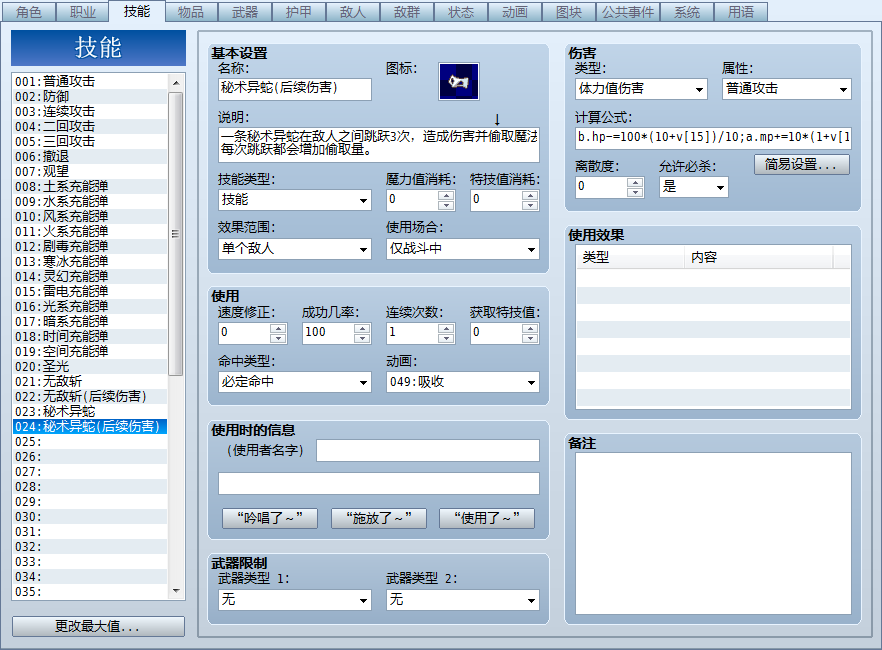Switch to the 公共事件 tab

[628, 12]
